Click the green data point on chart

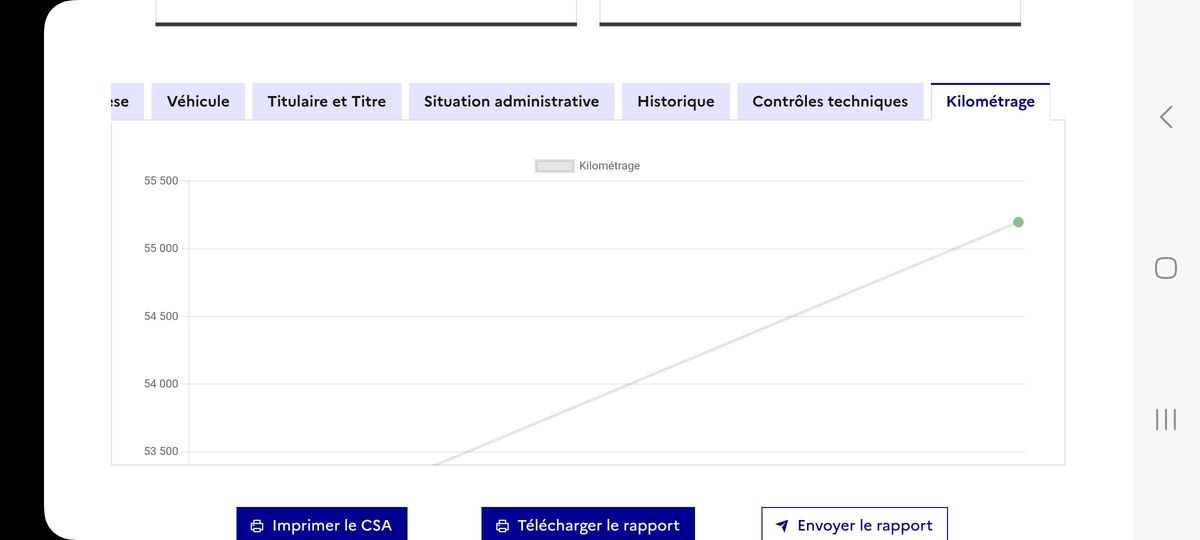1018,222
